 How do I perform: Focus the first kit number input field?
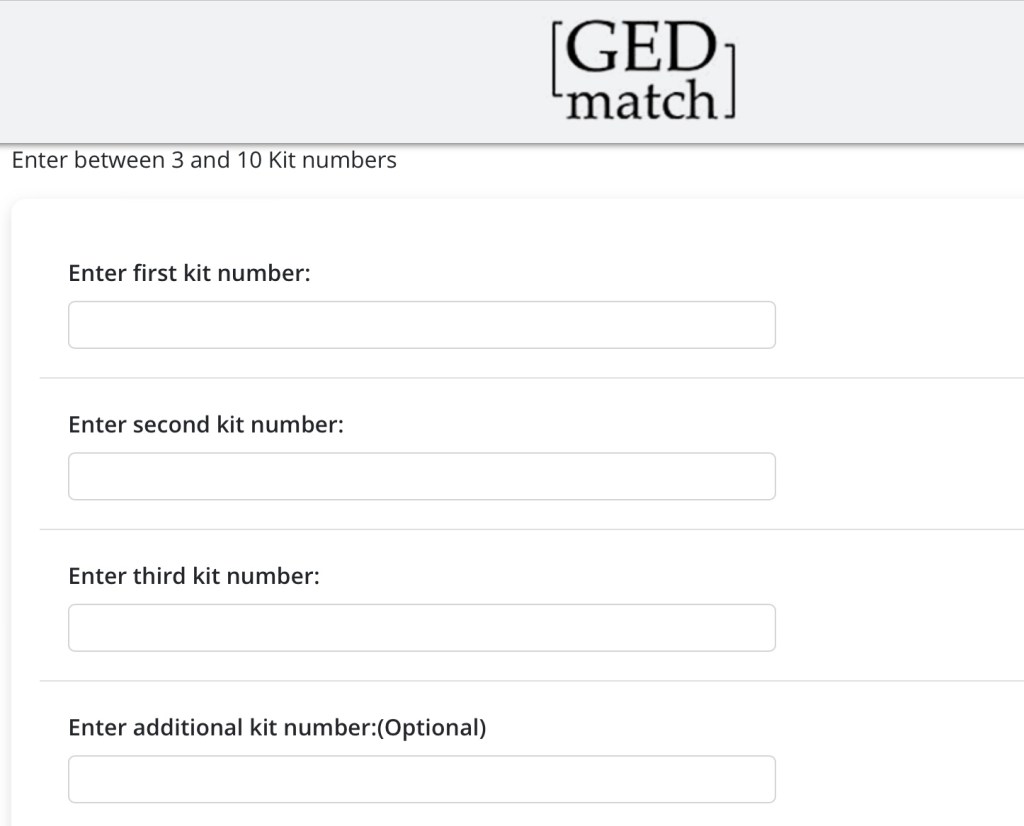pos(421,325)
